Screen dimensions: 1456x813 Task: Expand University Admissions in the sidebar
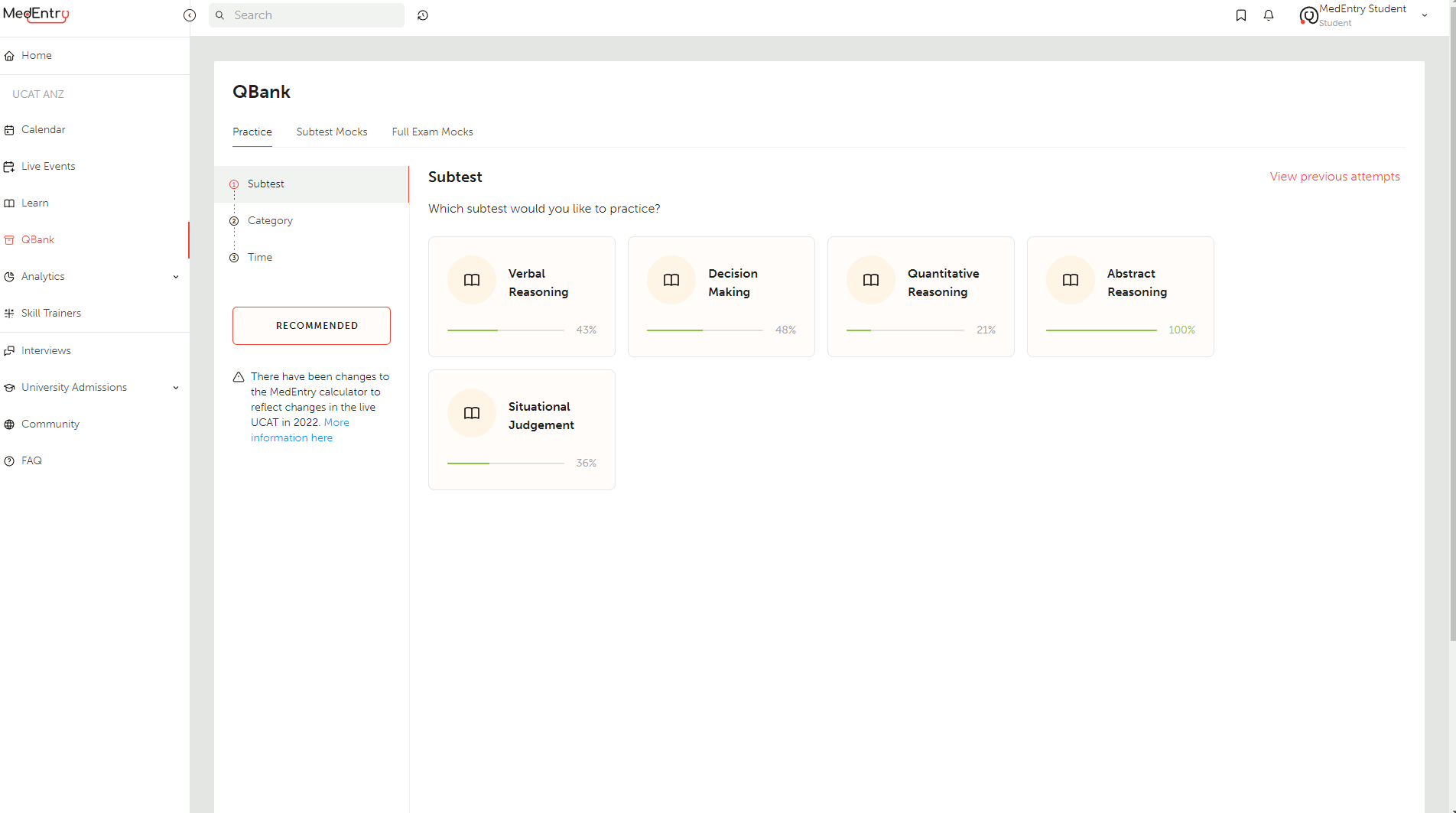click(x=177, y=387)
